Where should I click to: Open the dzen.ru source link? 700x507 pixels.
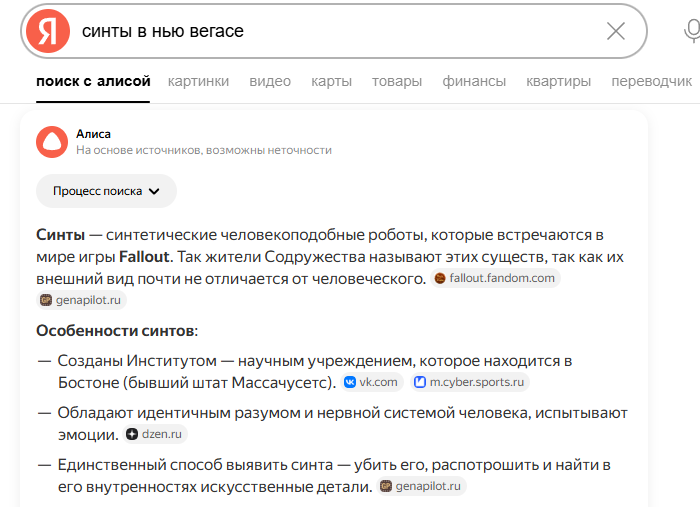(x=155, y=434)
